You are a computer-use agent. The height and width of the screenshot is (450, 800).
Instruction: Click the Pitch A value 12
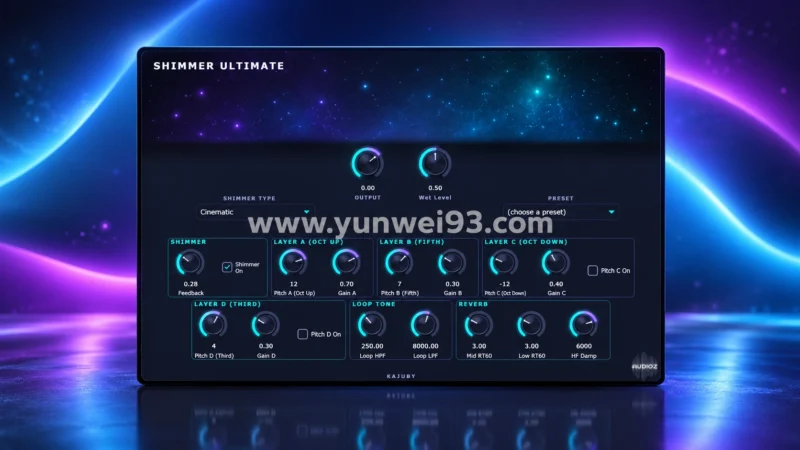(294, 284)
